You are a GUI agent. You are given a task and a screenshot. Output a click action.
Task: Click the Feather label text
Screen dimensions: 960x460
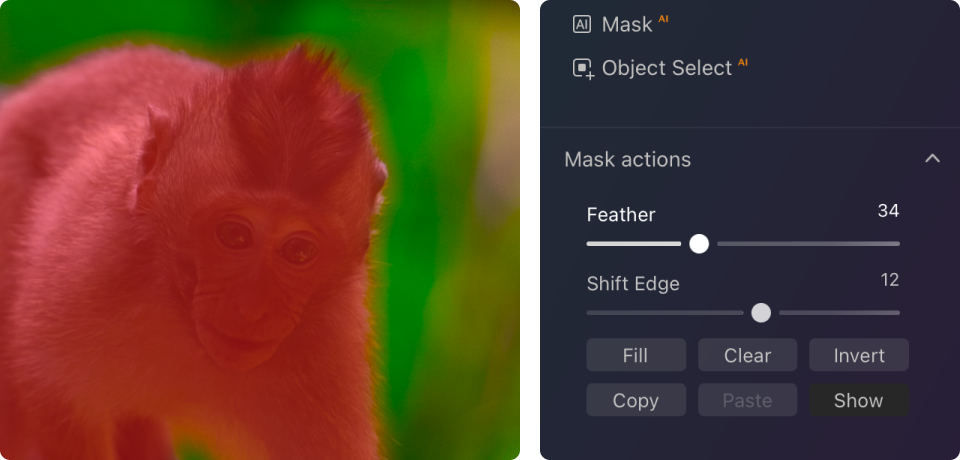(x=621, y=215)
